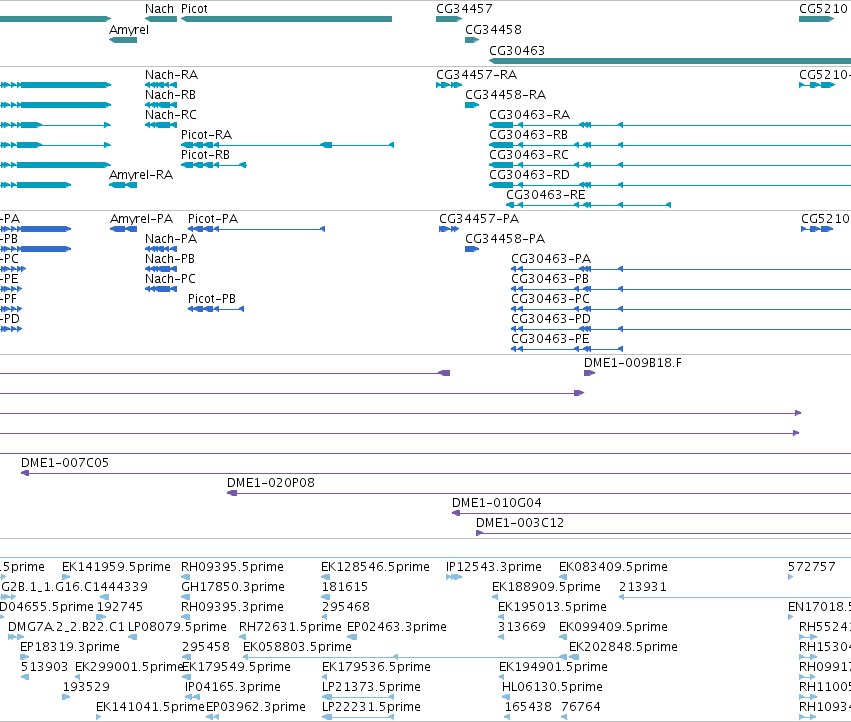
Task: Select the Amyrel gene label
Action: pyautogui.click(x=129, y=30)
